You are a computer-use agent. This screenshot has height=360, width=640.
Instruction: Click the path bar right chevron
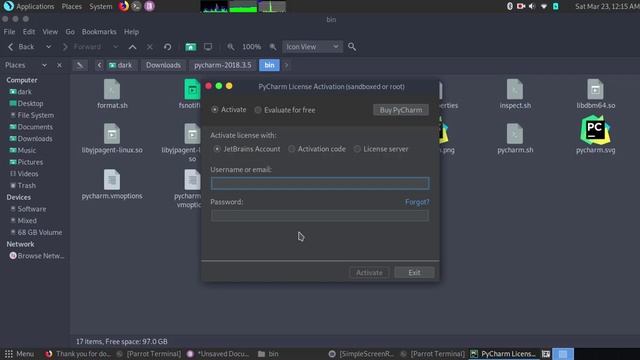coord(286,65)
